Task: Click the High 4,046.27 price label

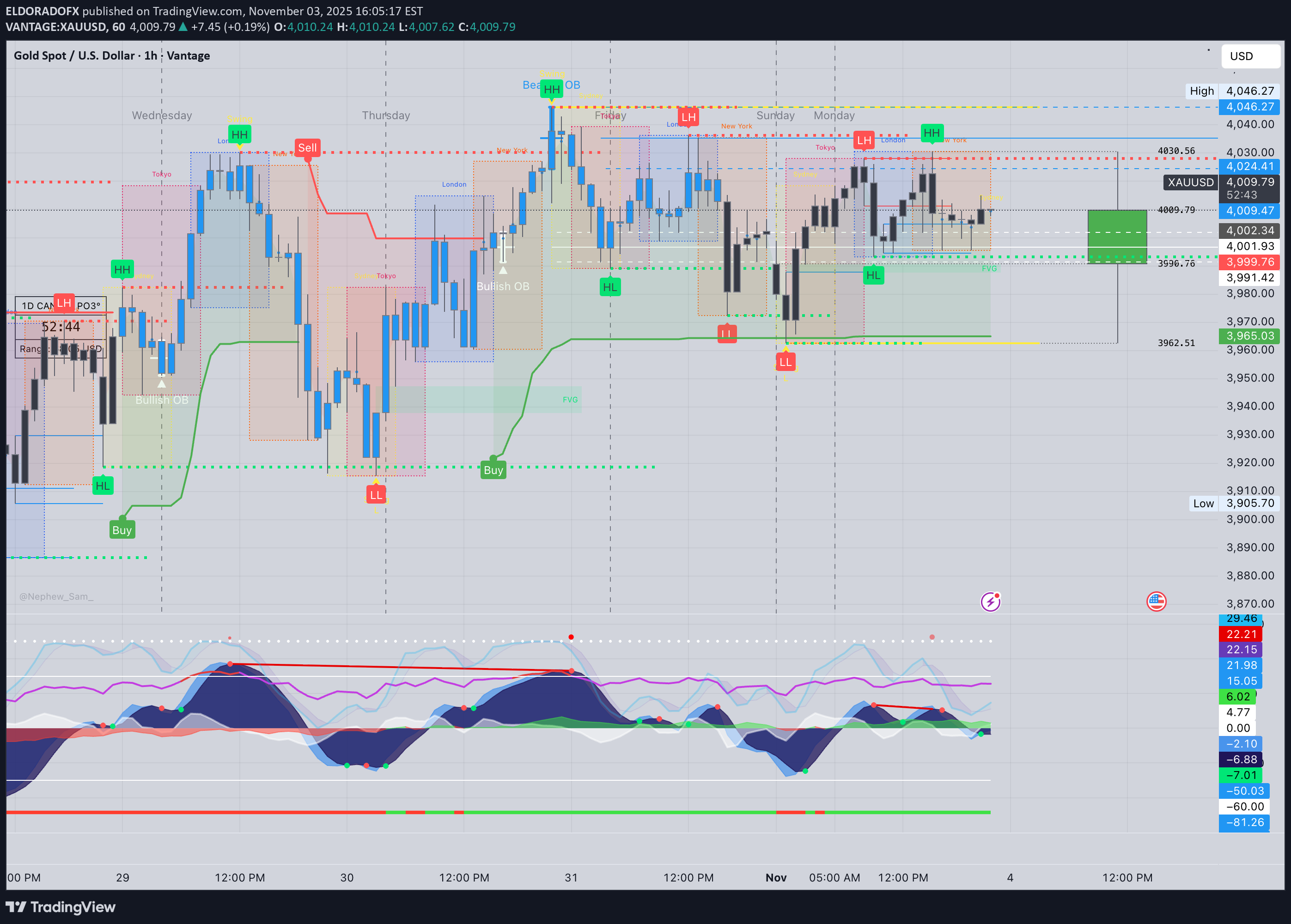Action: point(1249,91)
